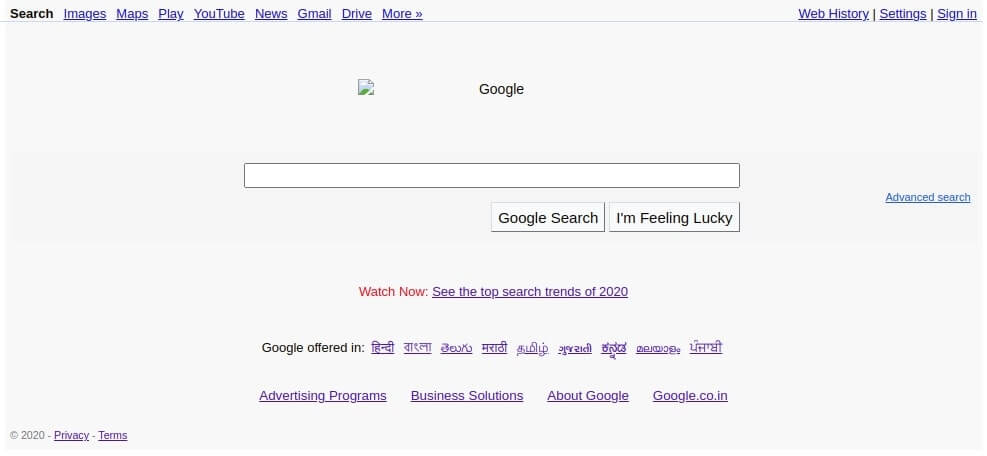Open Gmail from the top navigation
The image size is (987, 456).
click(x=315, y=14)
